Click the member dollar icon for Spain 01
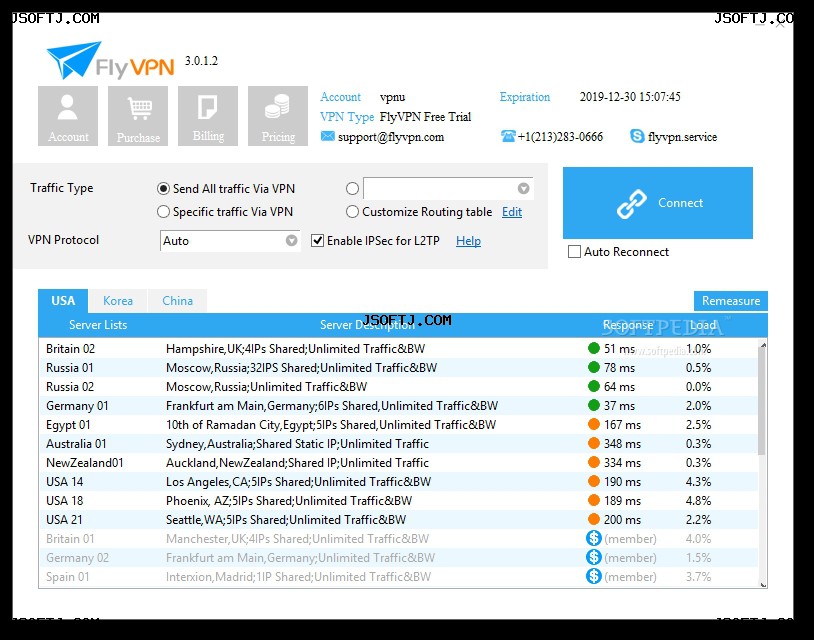Viewport: 814px width, 640px height. [x=594, y=576]
